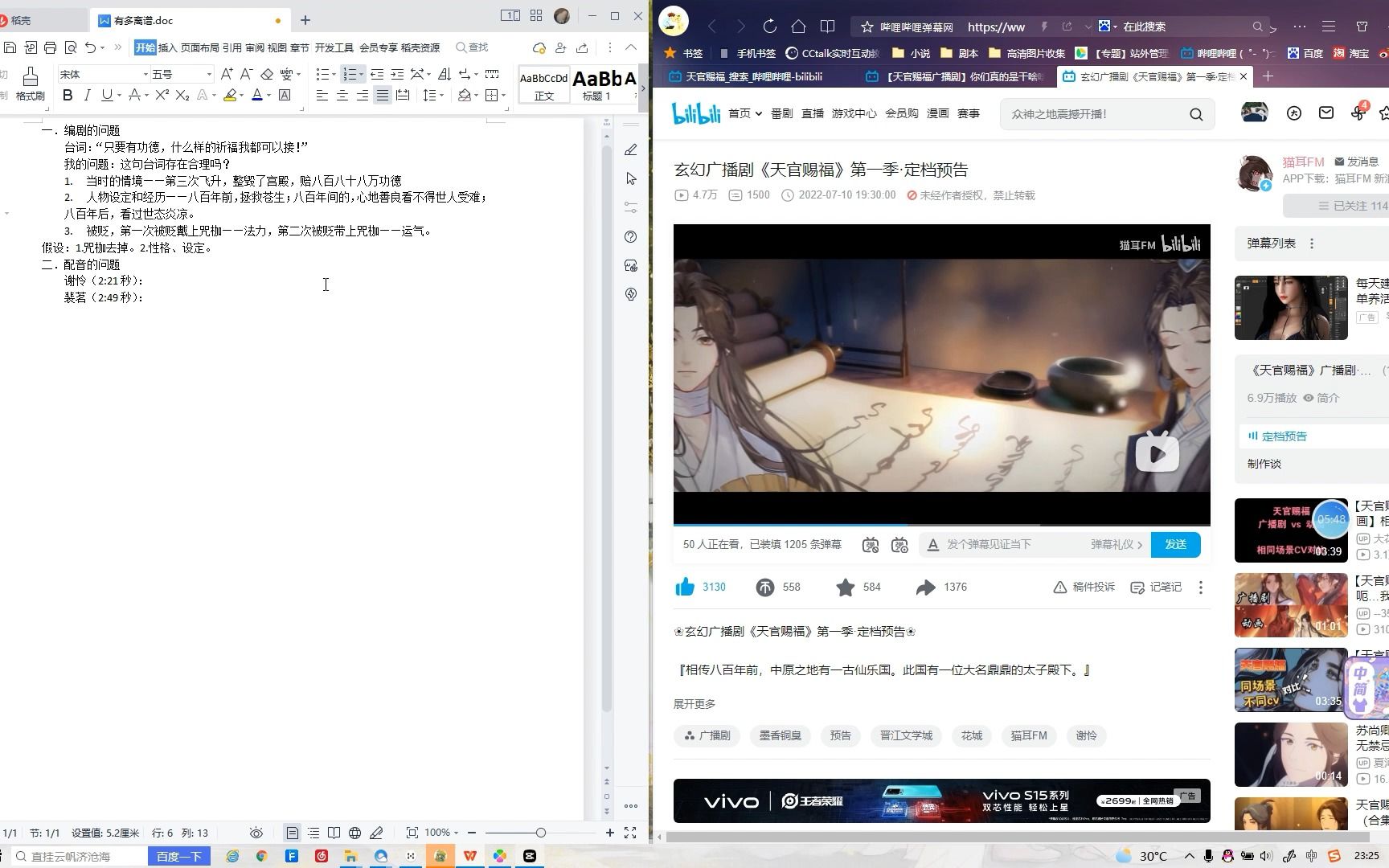Decrease font size with the A- icon
The height and width of the screenshot is (868, 1389).
pyautogui.click(x=246, y=74)
